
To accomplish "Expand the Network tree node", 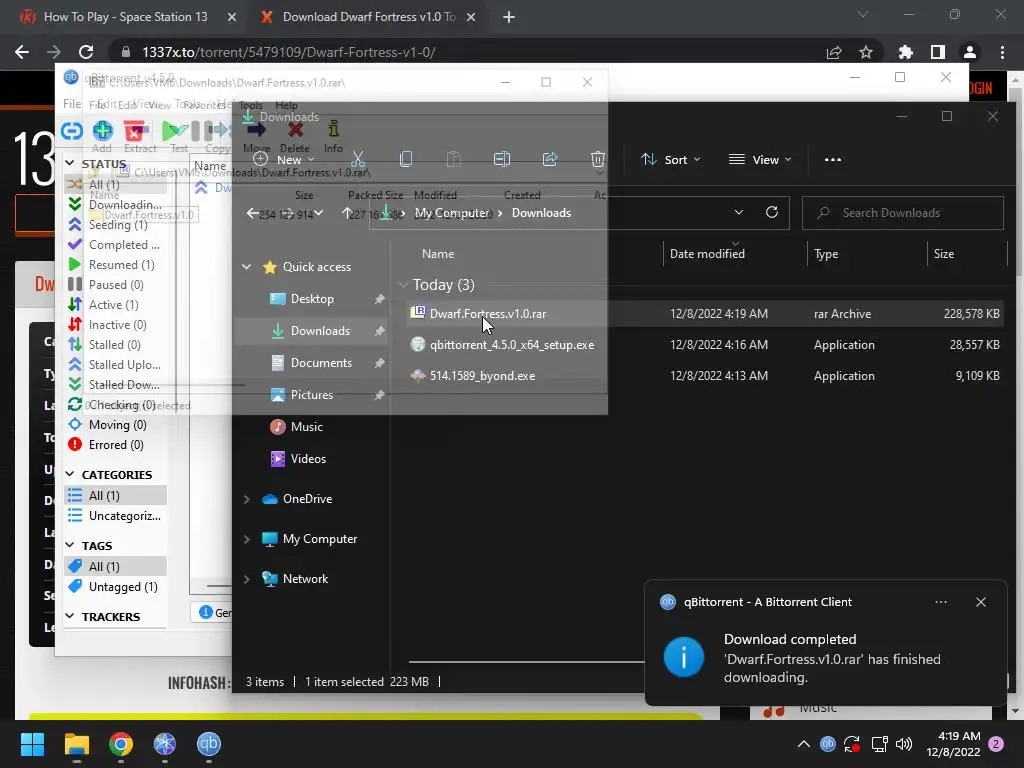I will click(246, 579).
